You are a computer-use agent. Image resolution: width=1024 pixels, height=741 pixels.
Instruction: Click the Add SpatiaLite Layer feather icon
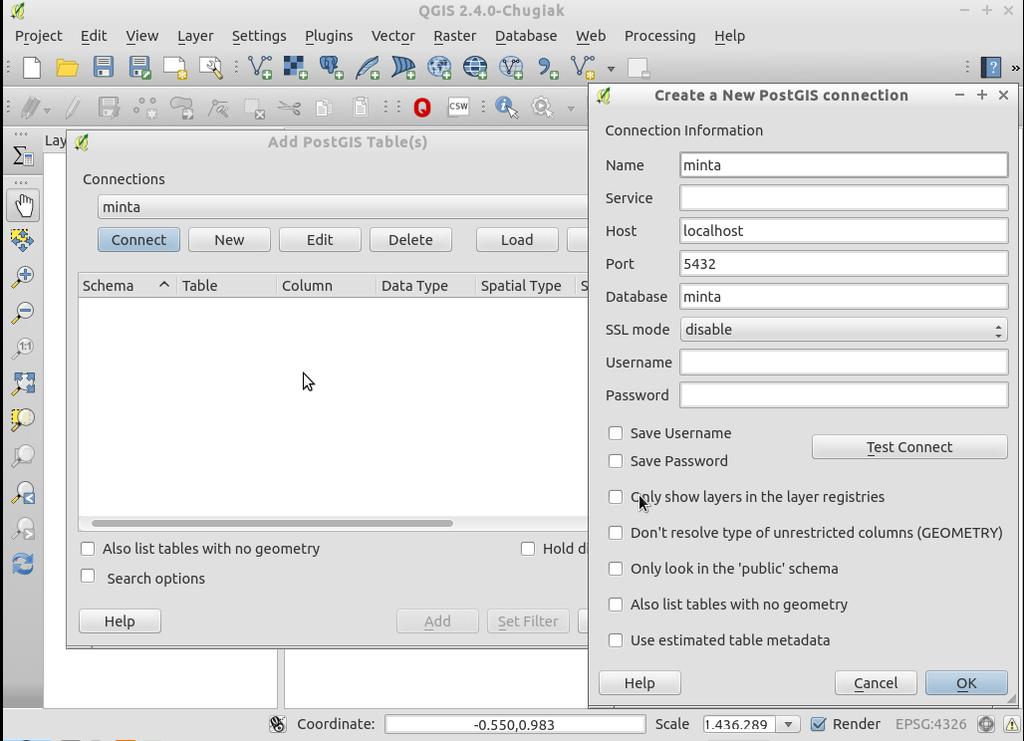(x=367, y=67)
